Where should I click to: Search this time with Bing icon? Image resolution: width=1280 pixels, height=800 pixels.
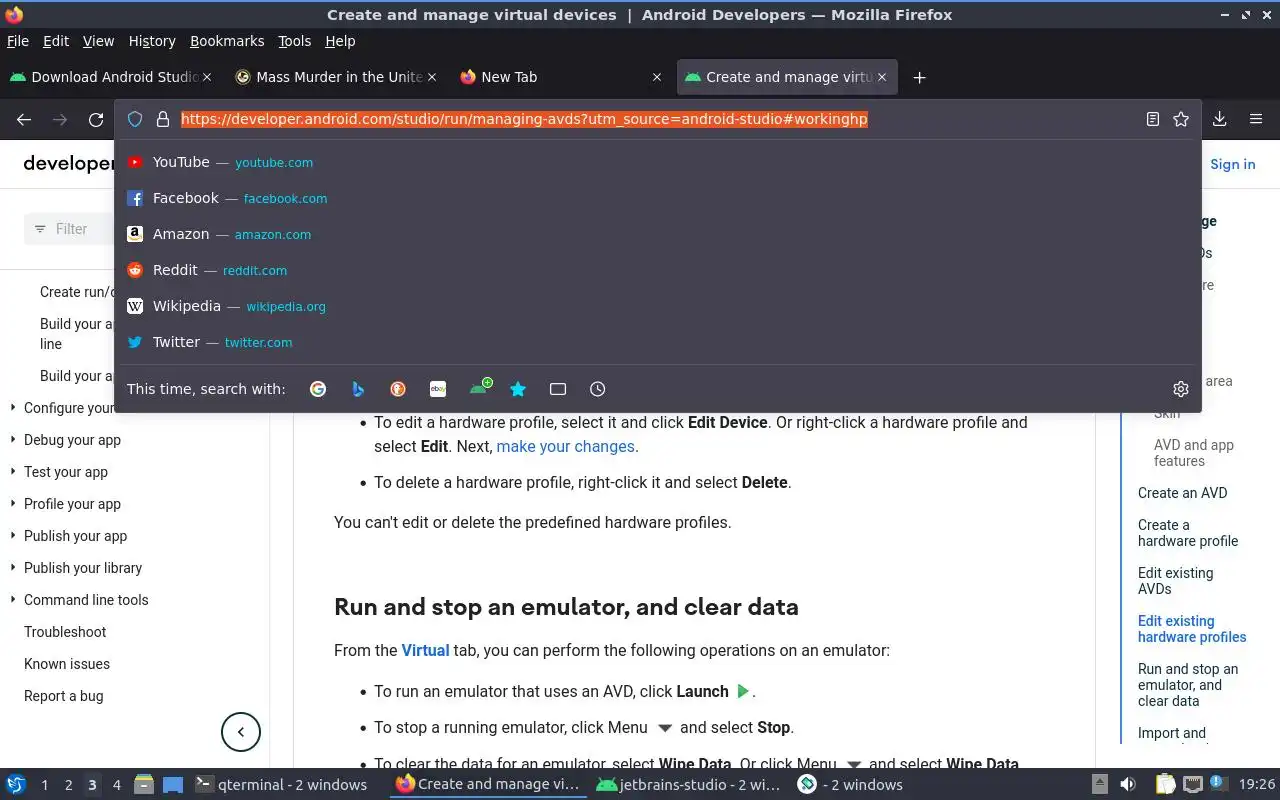tap(358, 389)
